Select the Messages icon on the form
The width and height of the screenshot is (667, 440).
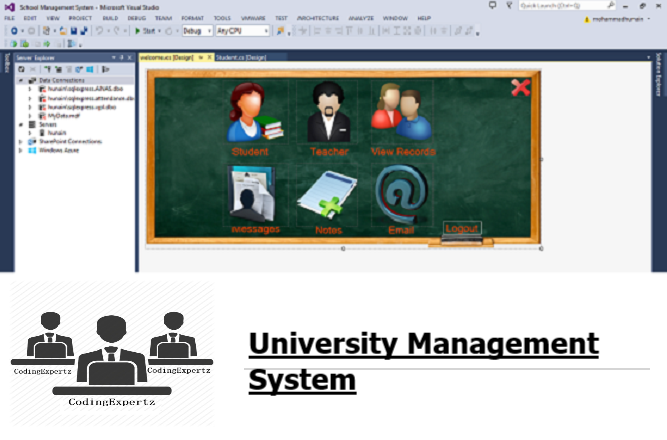tap(253, 194)
